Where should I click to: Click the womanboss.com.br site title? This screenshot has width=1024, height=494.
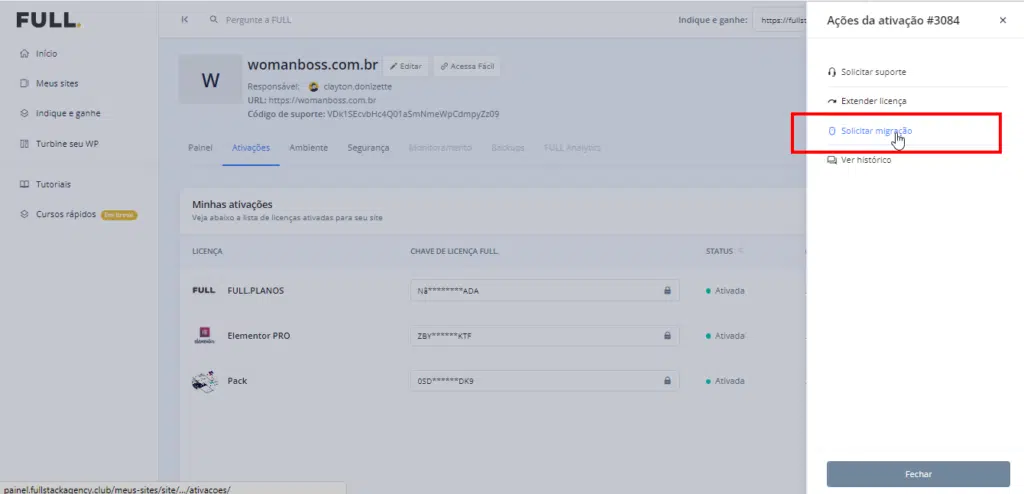[x=313, y=65]
